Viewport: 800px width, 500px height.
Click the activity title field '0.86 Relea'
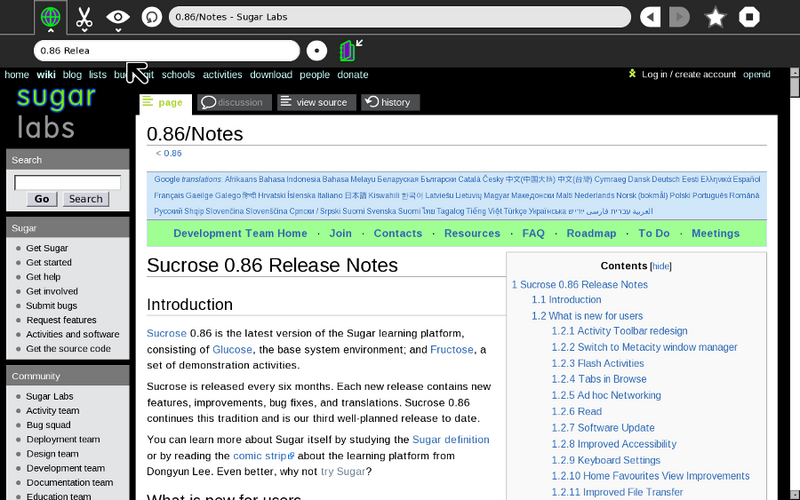coord(166,50)
